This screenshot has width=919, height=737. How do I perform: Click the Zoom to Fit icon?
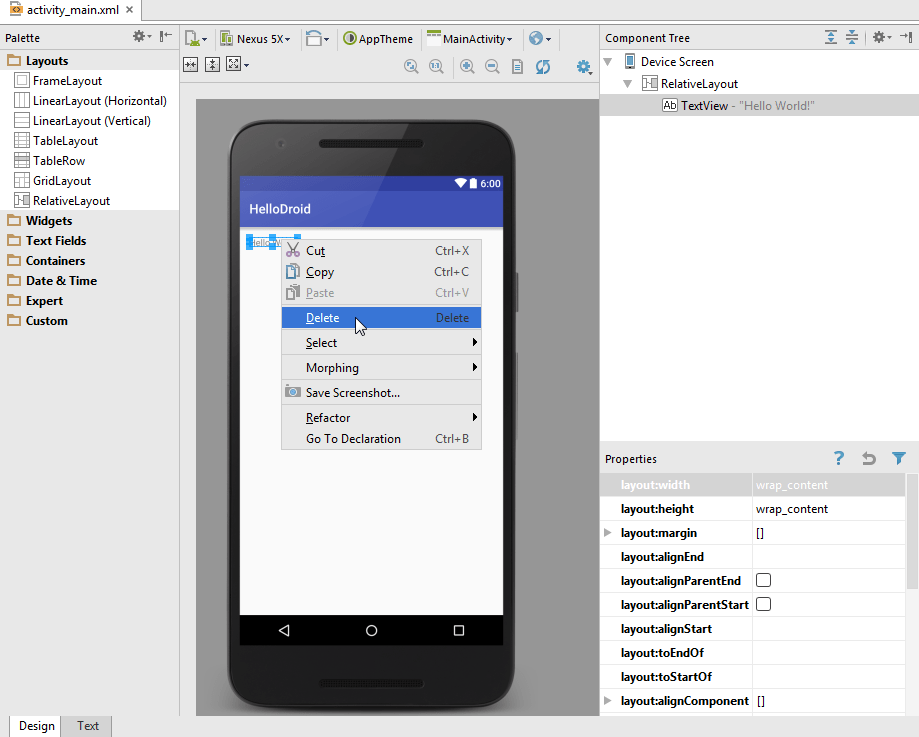coord(411,66)
